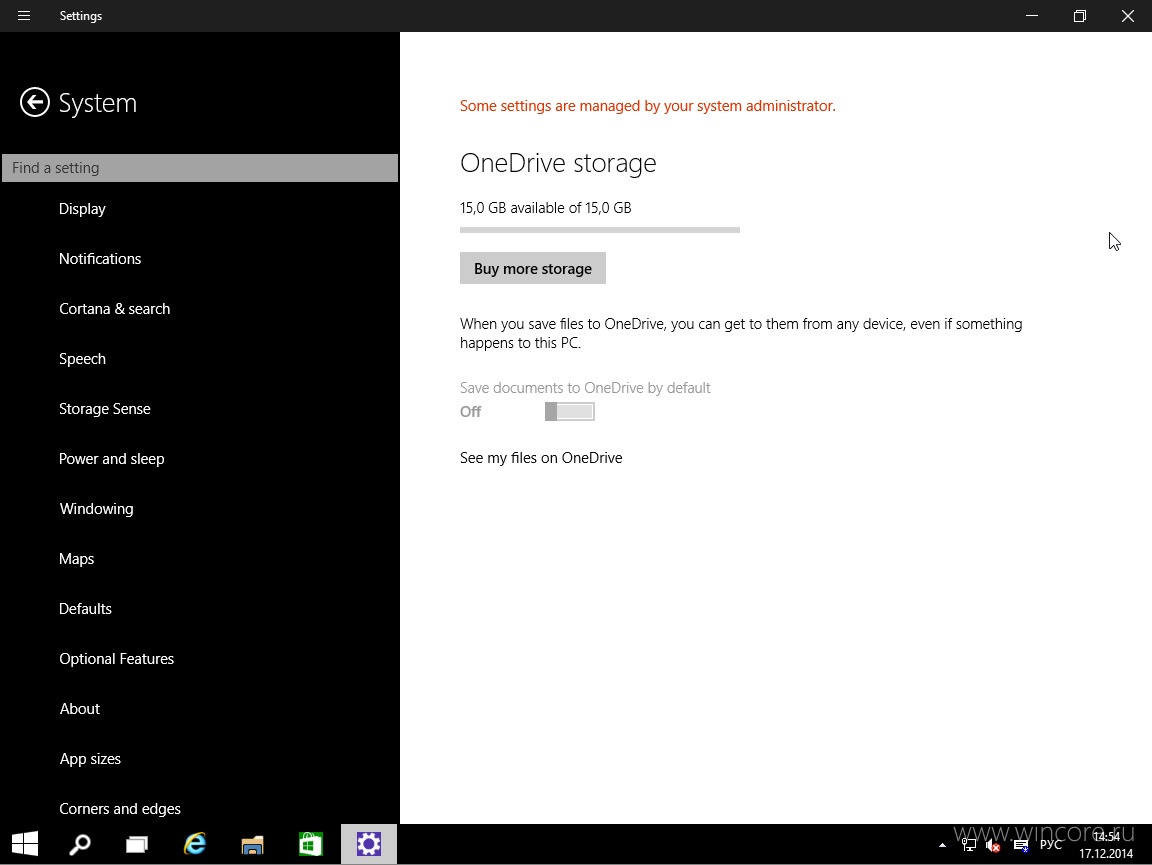
Task: Open Task View on the taskbar
Action: coord(137,844)
